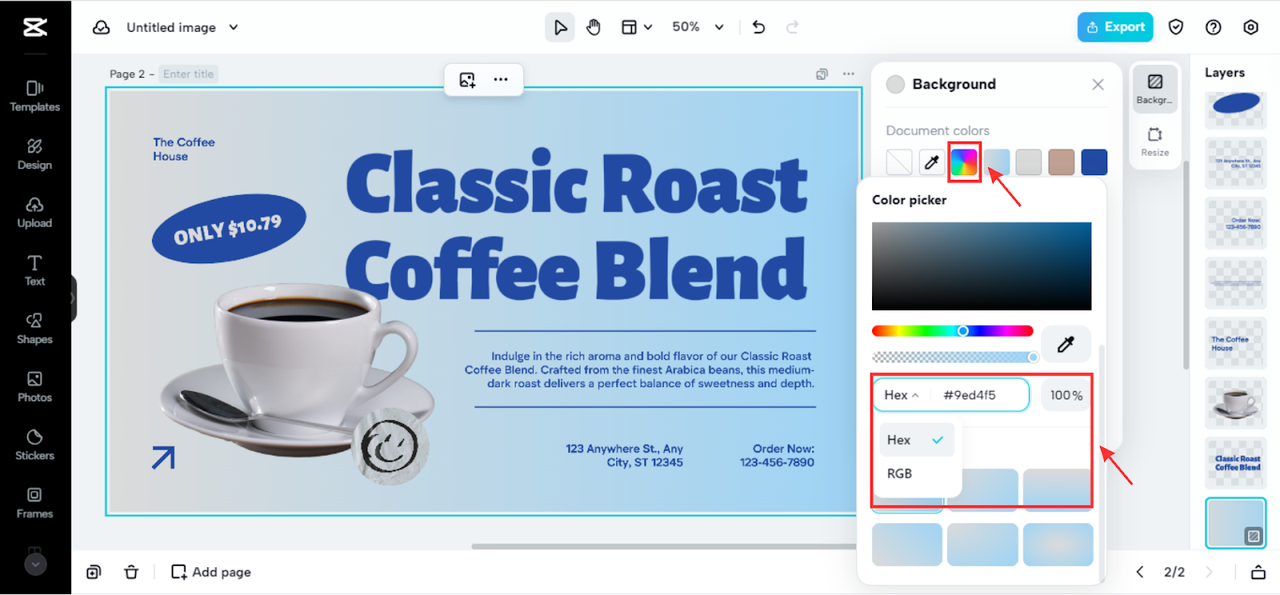This screenshot has width=1280, height=595.
Task: Select the coffee cup layer thumbnail
Action: click(1237, 403)
